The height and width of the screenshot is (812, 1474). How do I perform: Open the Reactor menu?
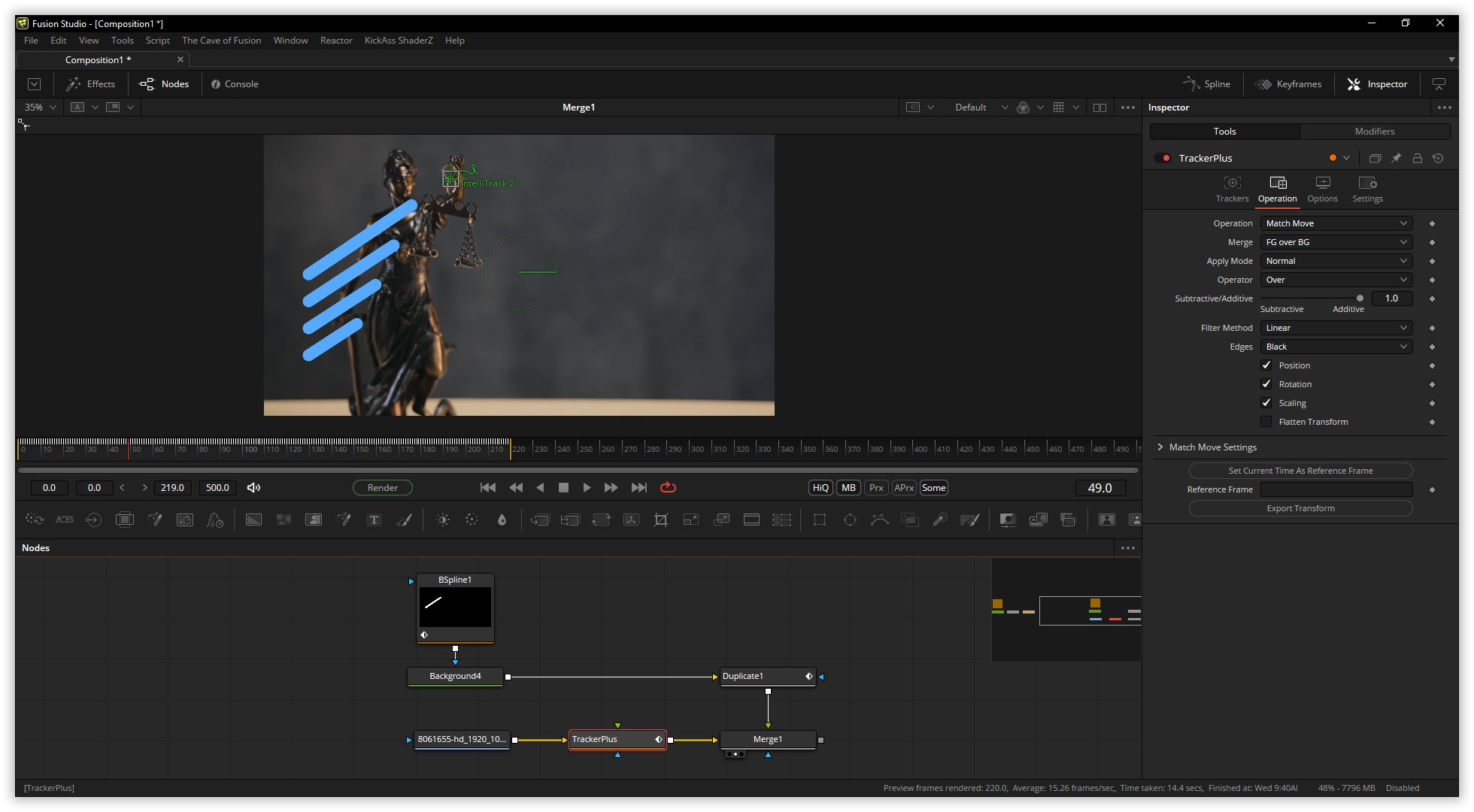coord(336,41)
